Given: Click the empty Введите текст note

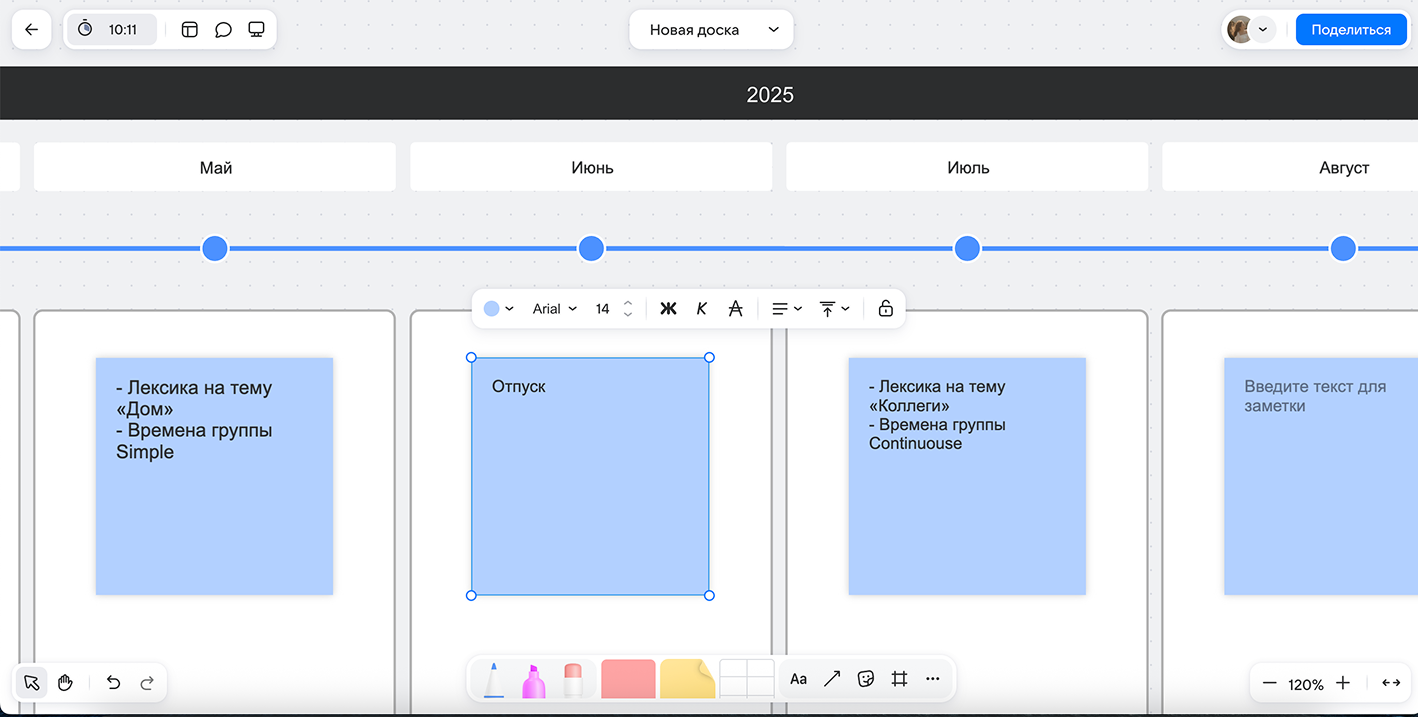Looking at the screenshot, I should point(1321,476).
